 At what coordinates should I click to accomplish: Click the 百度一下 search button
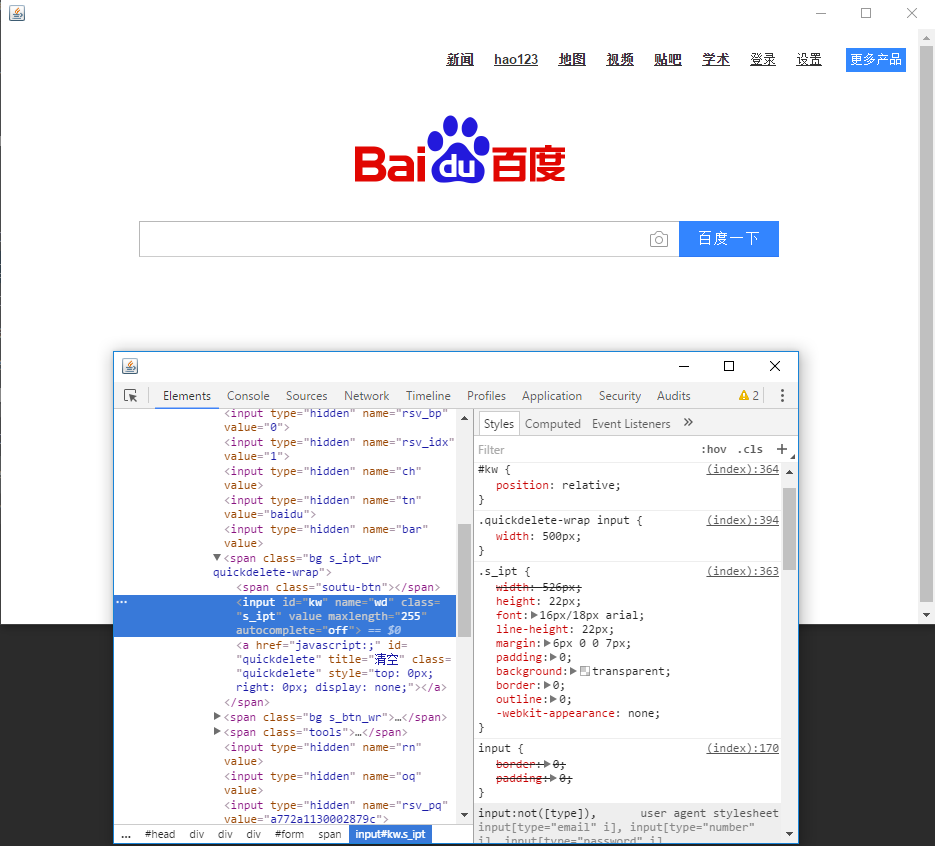[729, 239]
